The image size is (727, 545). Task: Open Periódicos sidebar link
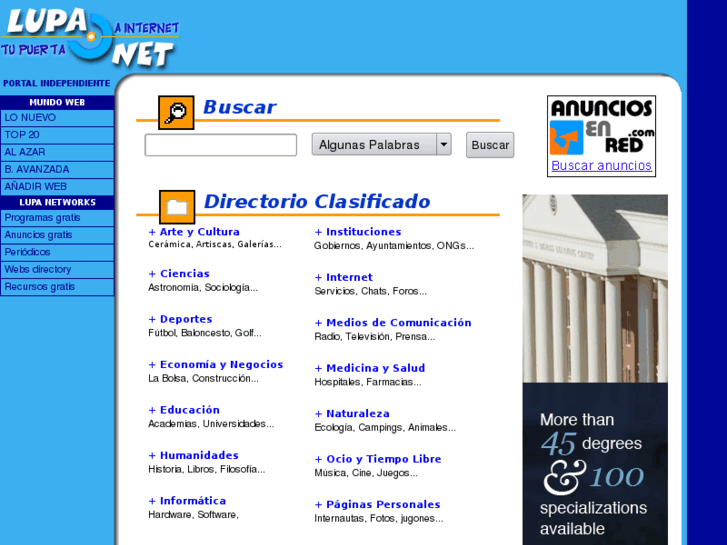[57, 252]
